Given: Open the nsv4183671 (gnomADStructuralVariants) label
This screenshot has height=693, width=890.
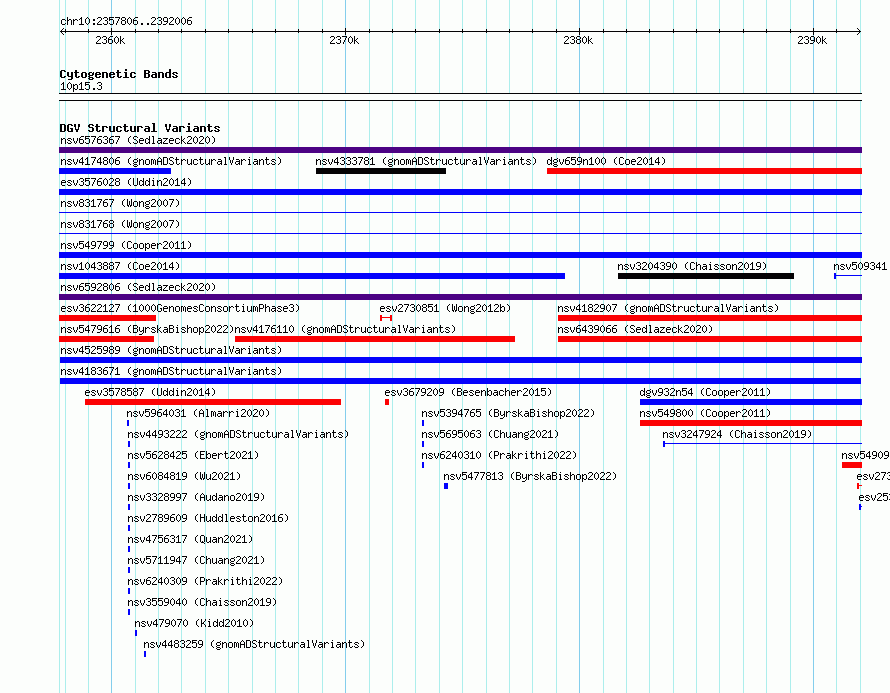Looking at the screenshot, I should coord(171,371).
